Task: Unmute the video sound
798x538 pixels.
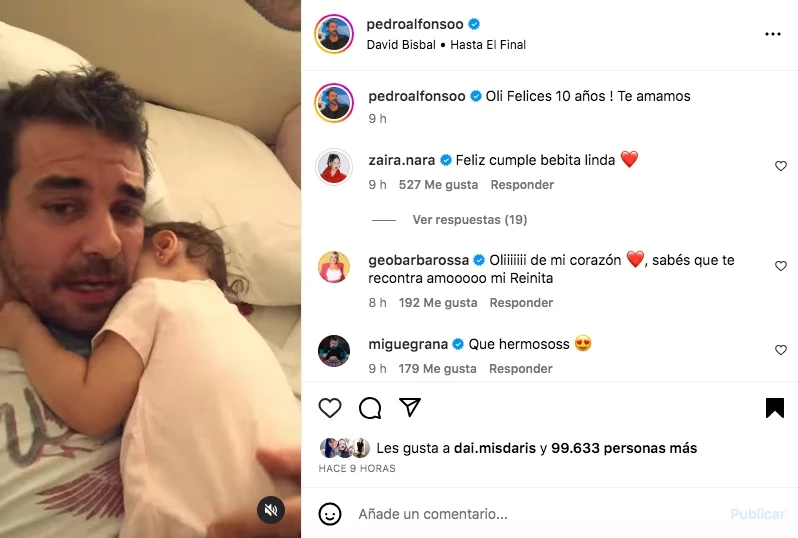Action: point(271,509)
